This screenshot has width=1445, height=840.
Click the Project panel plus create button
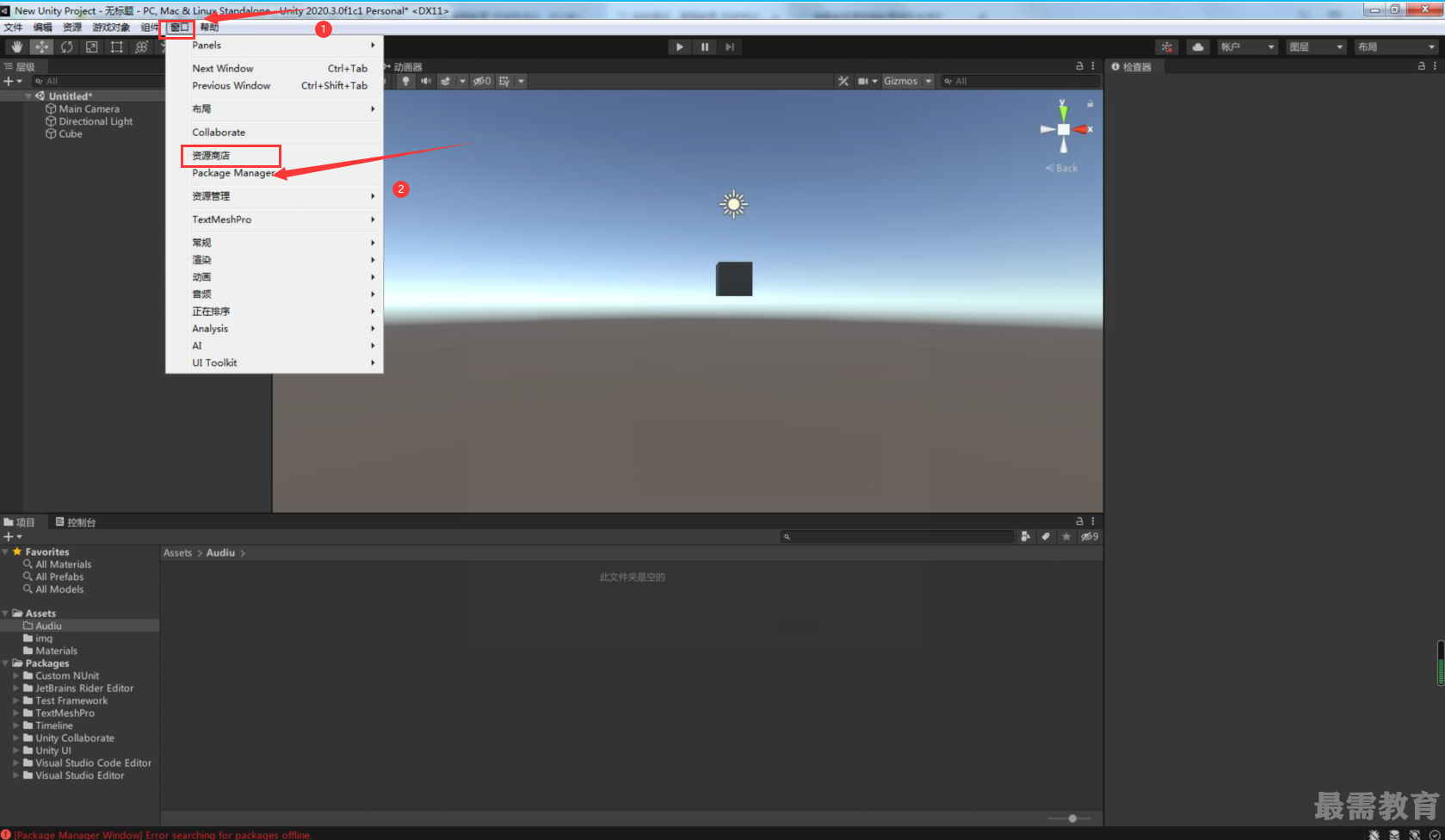[x=12, y=536]
